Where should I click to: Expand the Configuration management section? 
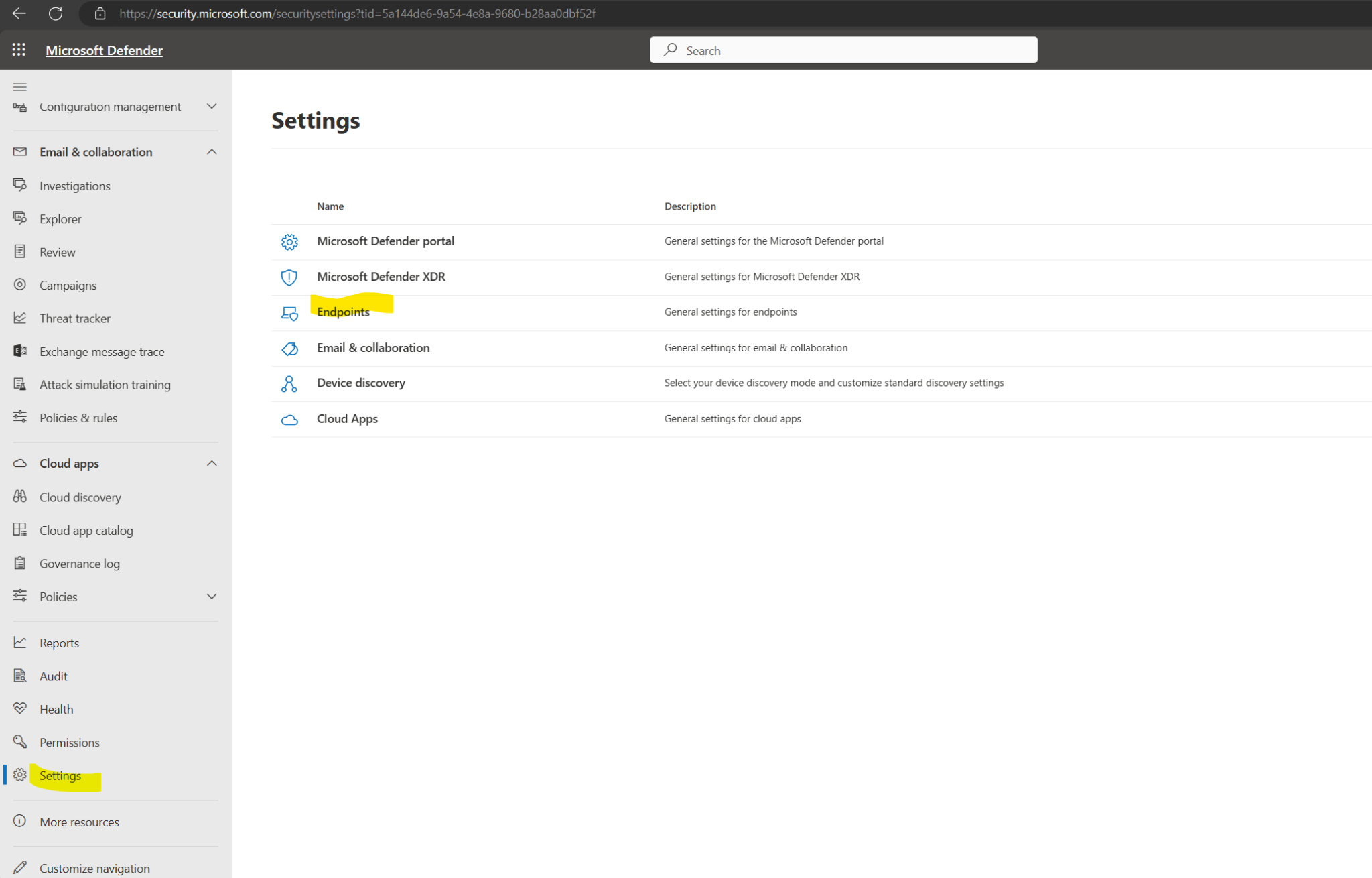pos(212,106)
